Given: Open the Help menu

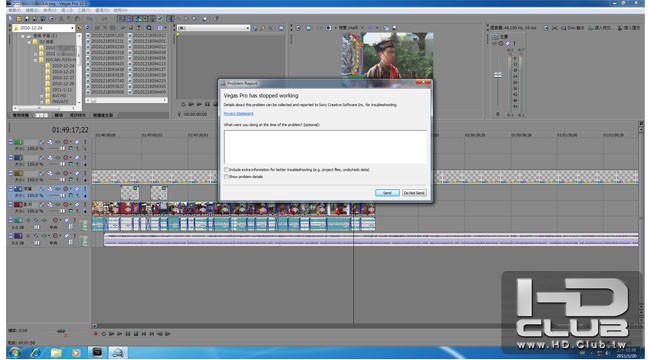Looking at the screenshot, I should click(x=120, y=10).
